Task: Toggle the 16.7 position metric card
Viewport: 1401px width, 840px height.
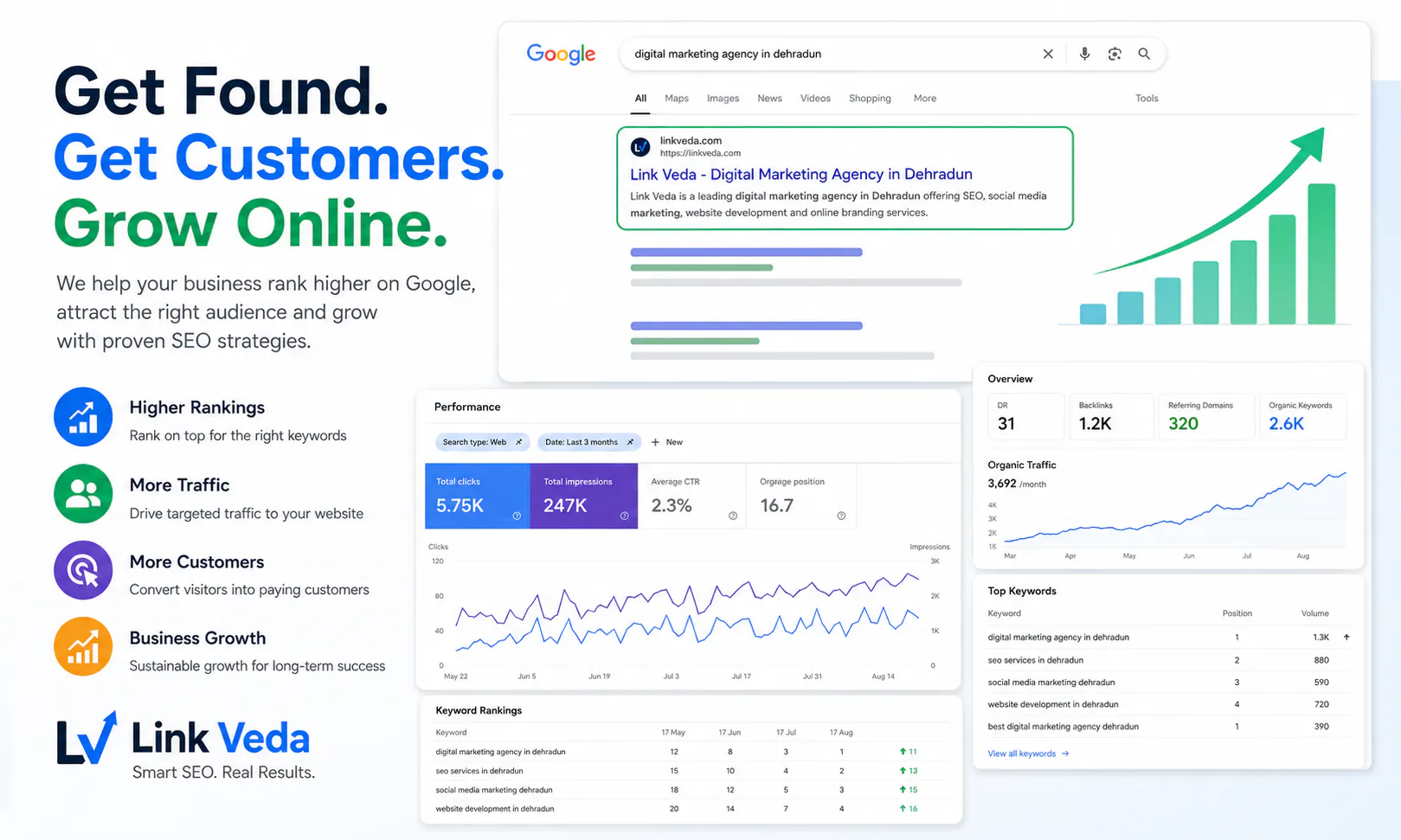Action: 800,496
